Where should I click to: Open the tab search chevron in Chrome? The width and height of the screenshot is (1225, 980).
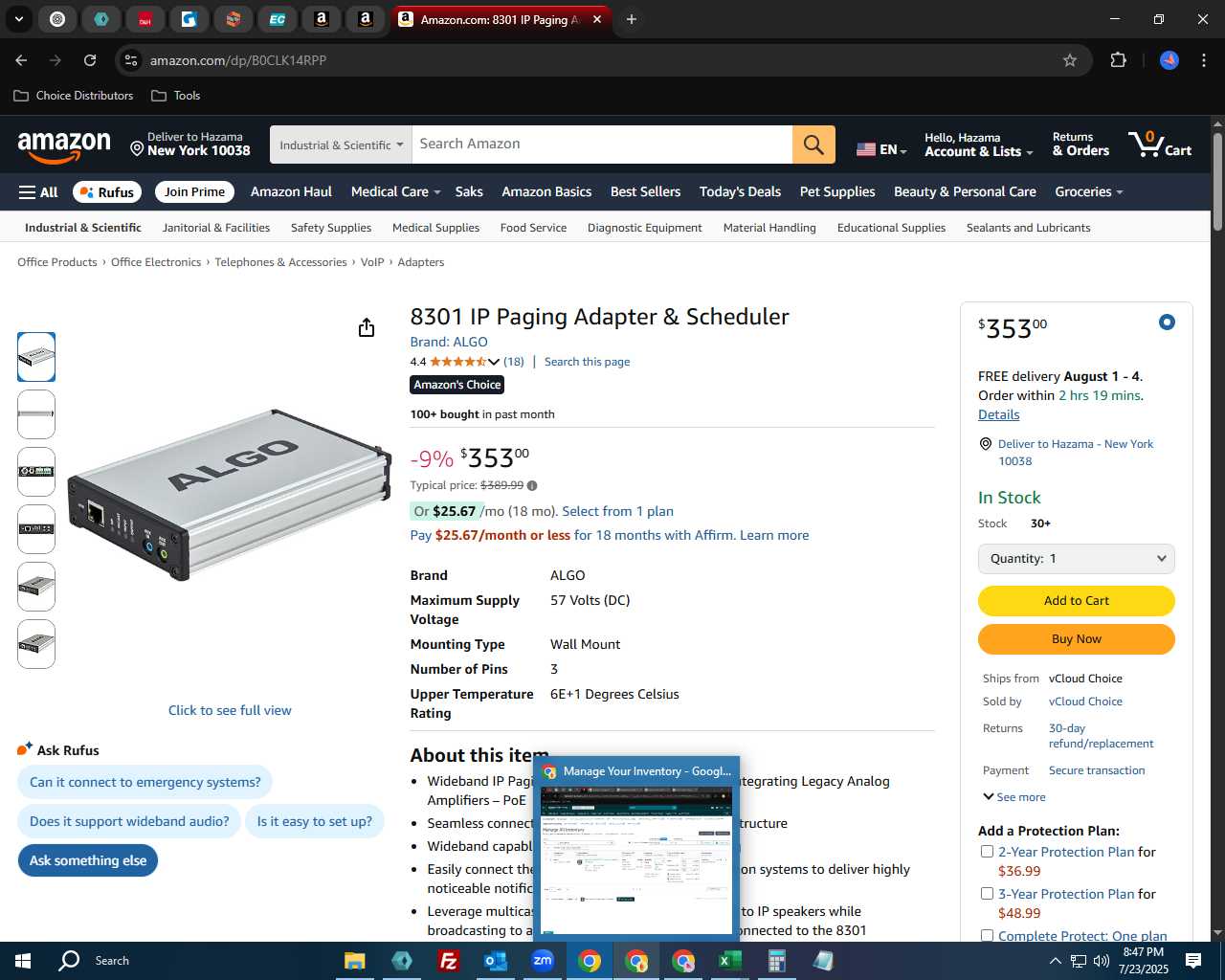[19, 19]
